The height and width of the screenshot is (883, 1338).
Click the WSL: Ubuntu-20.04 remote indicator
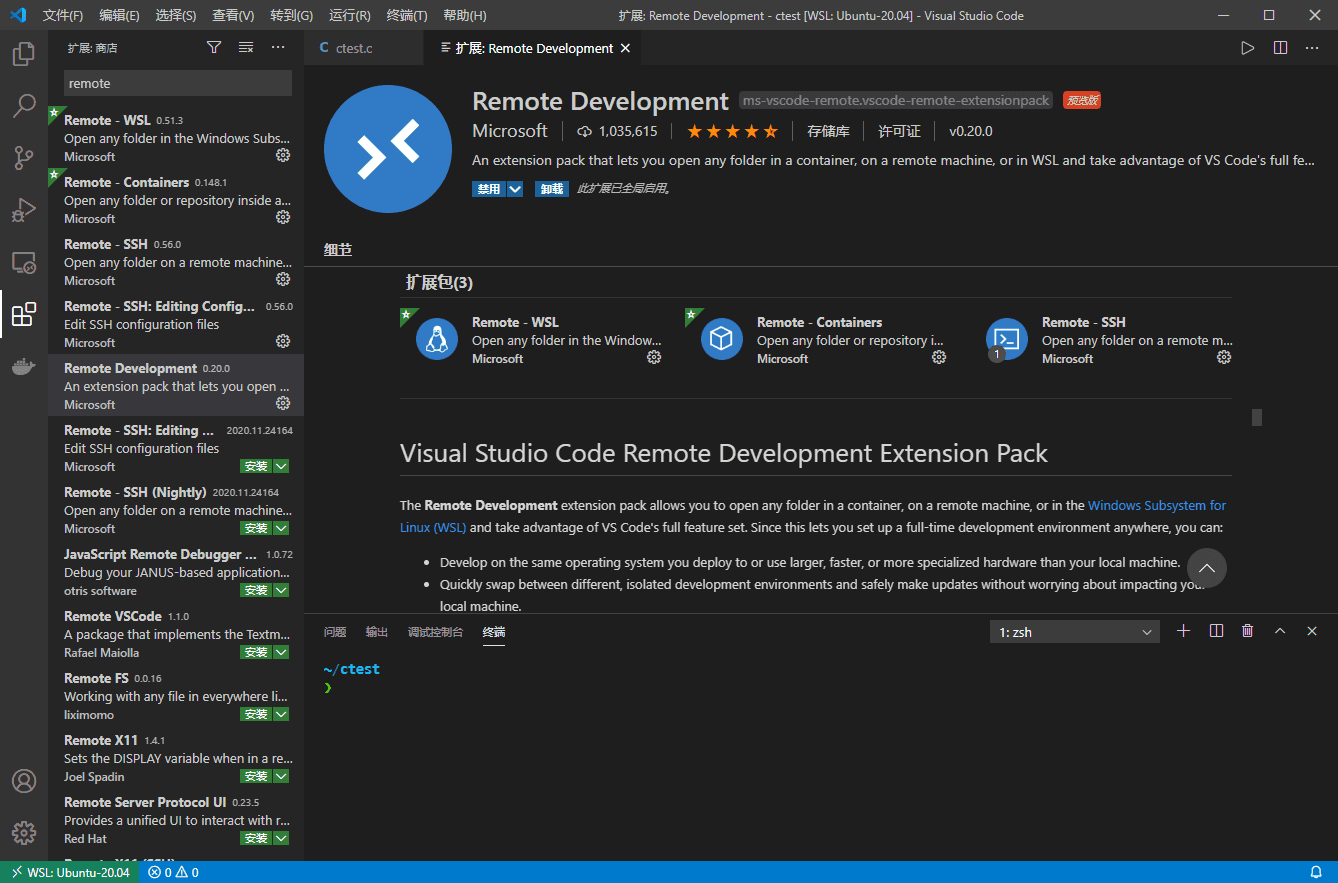click(x=70, y=872)
